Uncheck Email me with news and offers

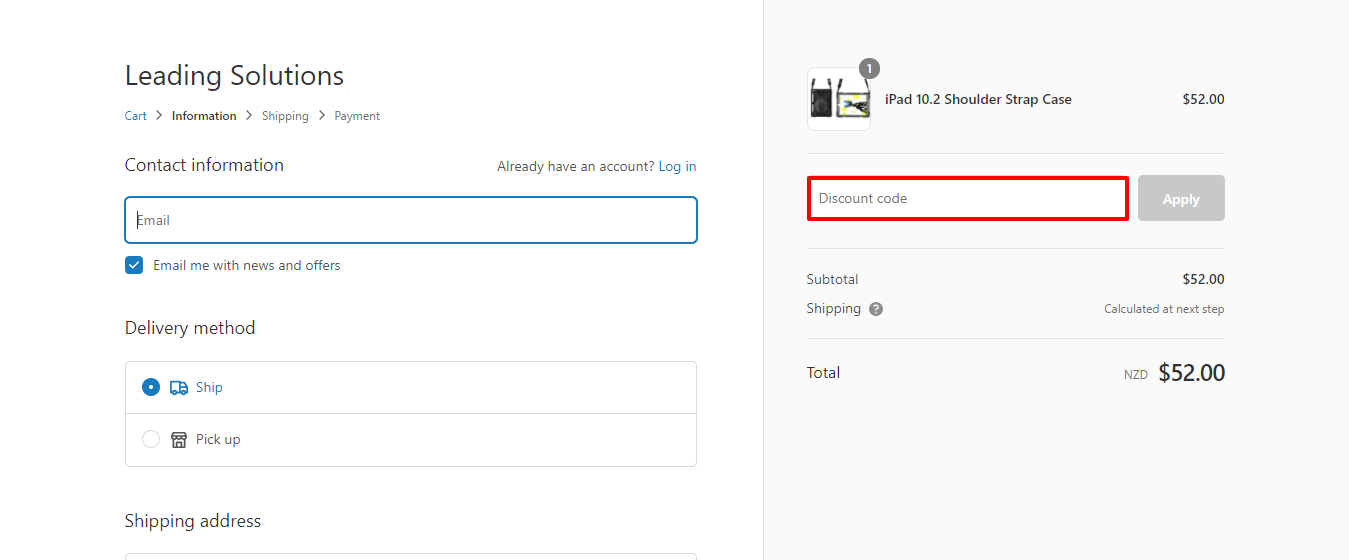134,265
